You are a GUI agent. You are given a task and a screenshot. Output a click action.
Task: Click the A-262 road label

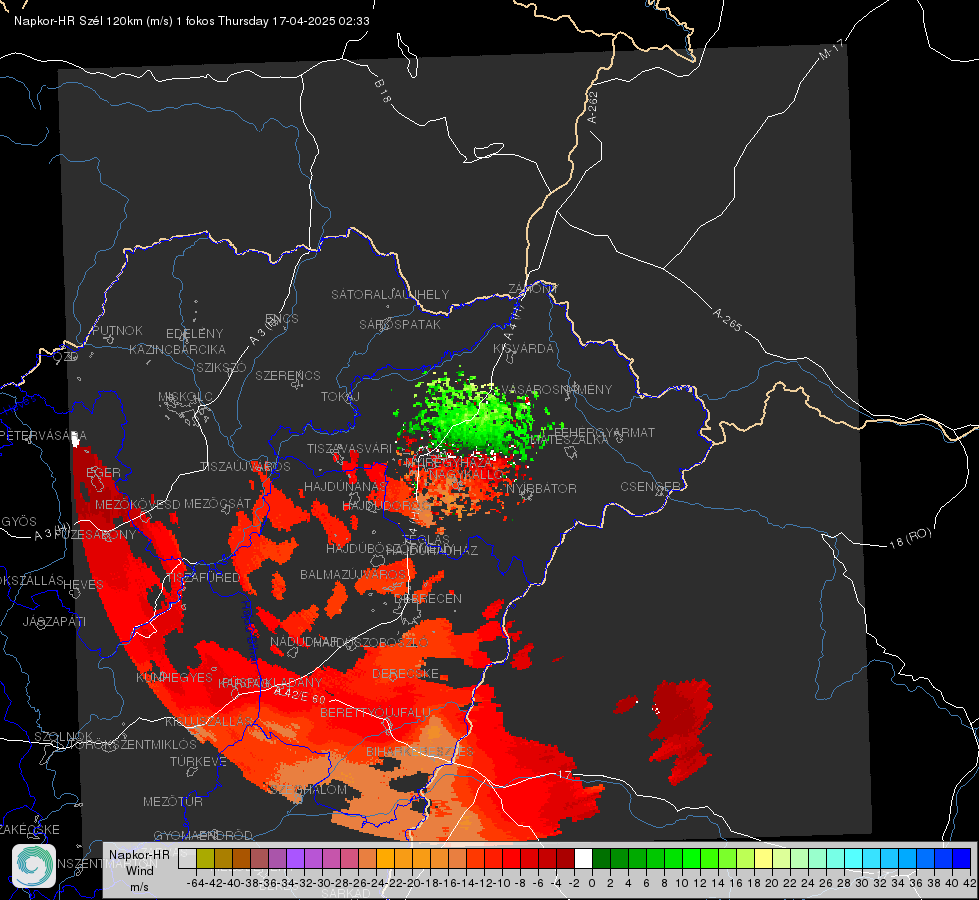tap(593, 107)
